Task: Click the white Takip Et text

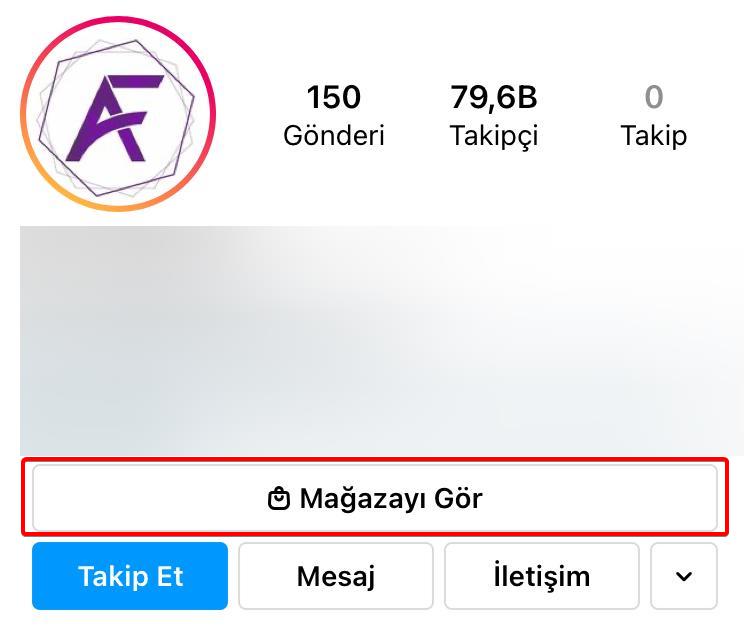Action: point(131,576)
